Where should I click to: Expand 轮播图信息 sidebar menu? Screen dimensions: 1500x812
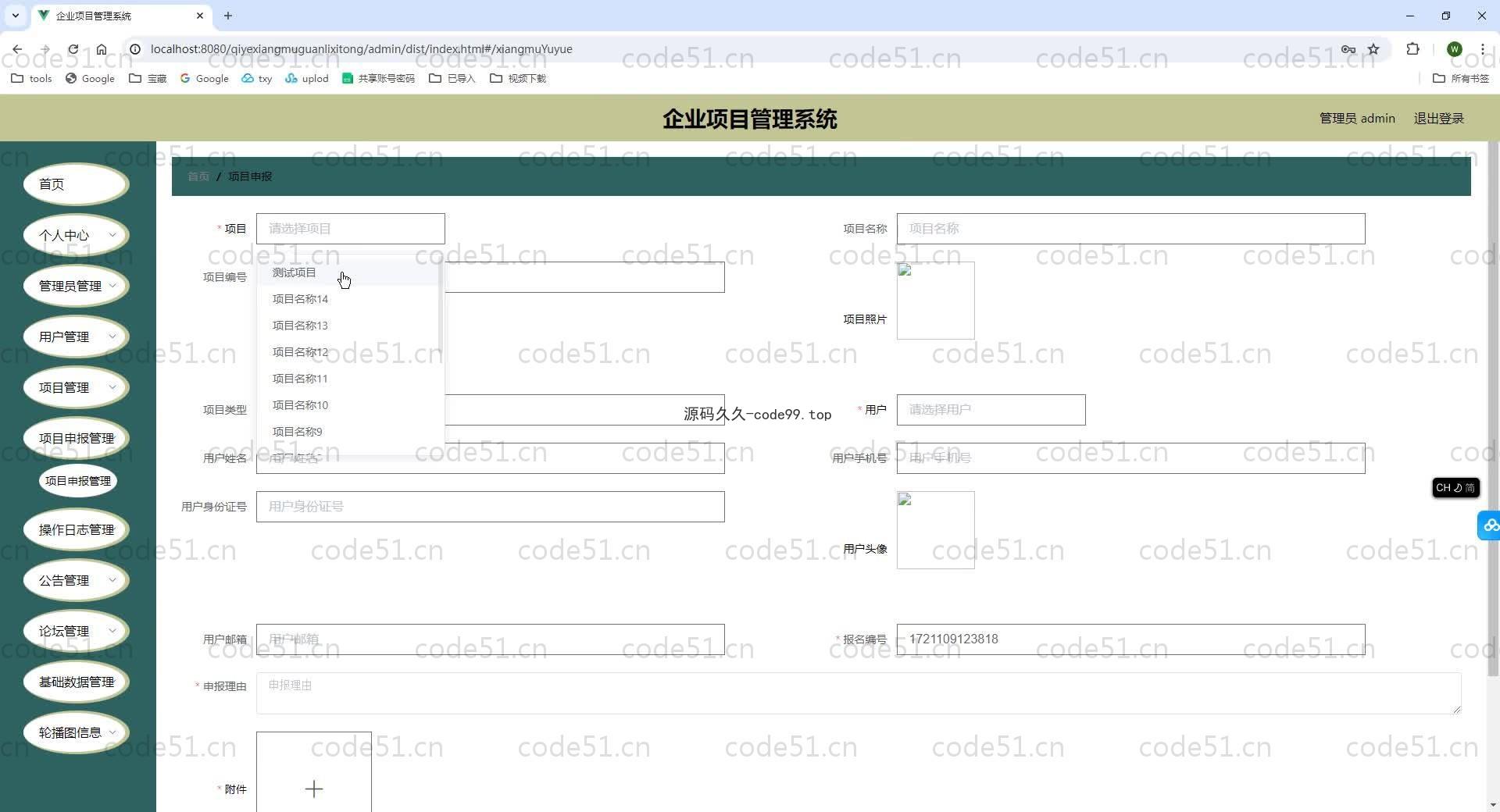[76, 732]
